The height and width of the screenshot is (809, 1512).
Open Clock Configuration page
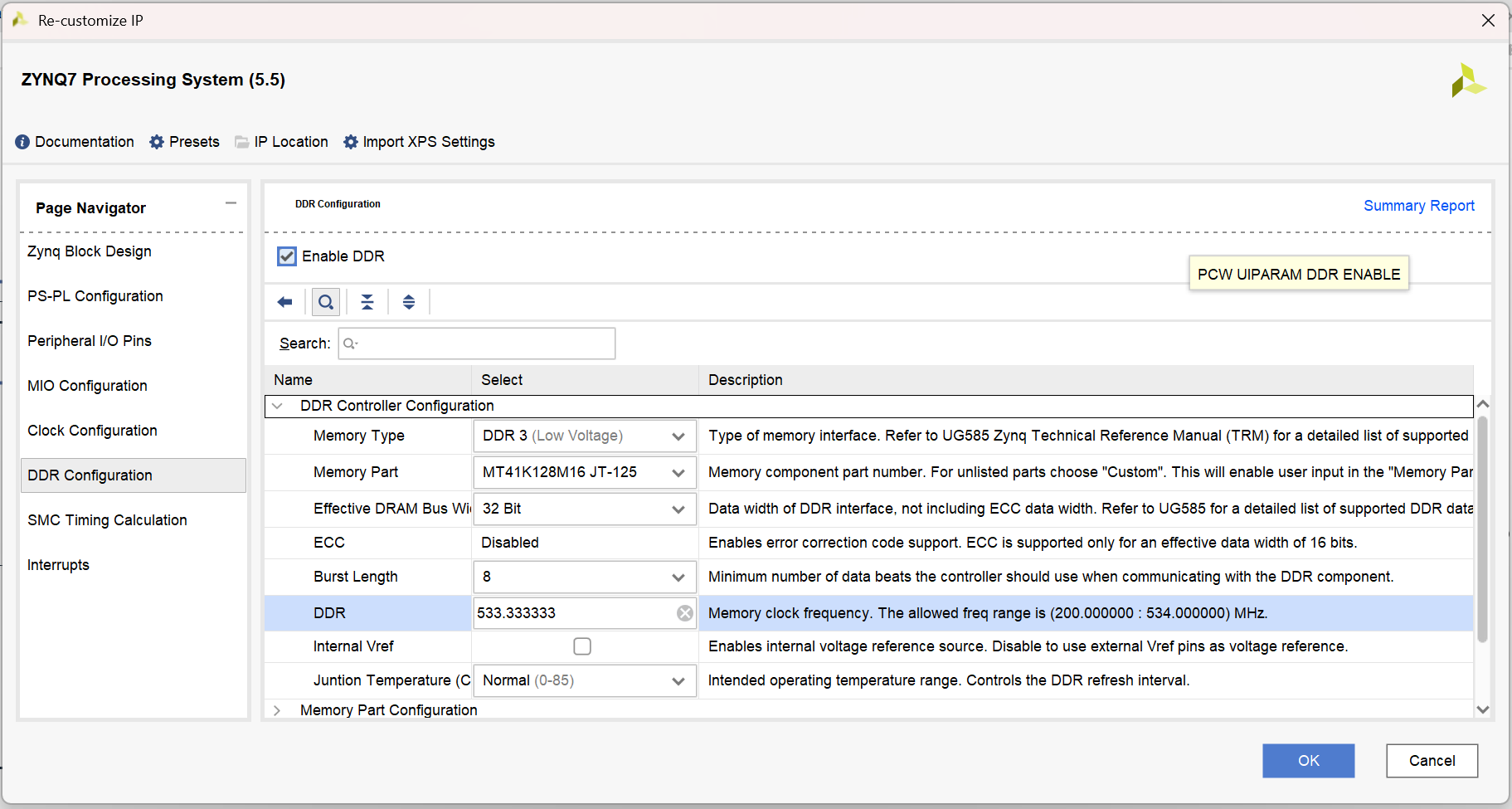click(x=92, y=431)
